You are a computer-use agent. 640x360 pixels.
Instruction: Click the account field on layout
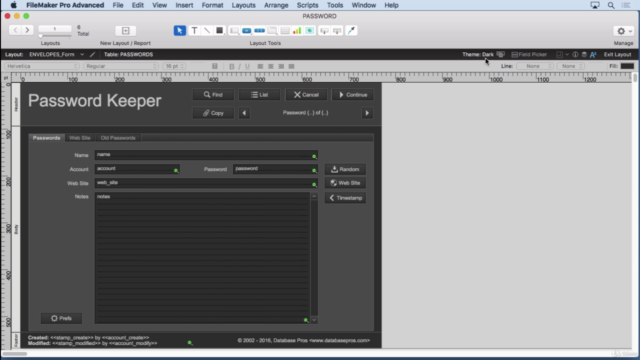(137, 169)
